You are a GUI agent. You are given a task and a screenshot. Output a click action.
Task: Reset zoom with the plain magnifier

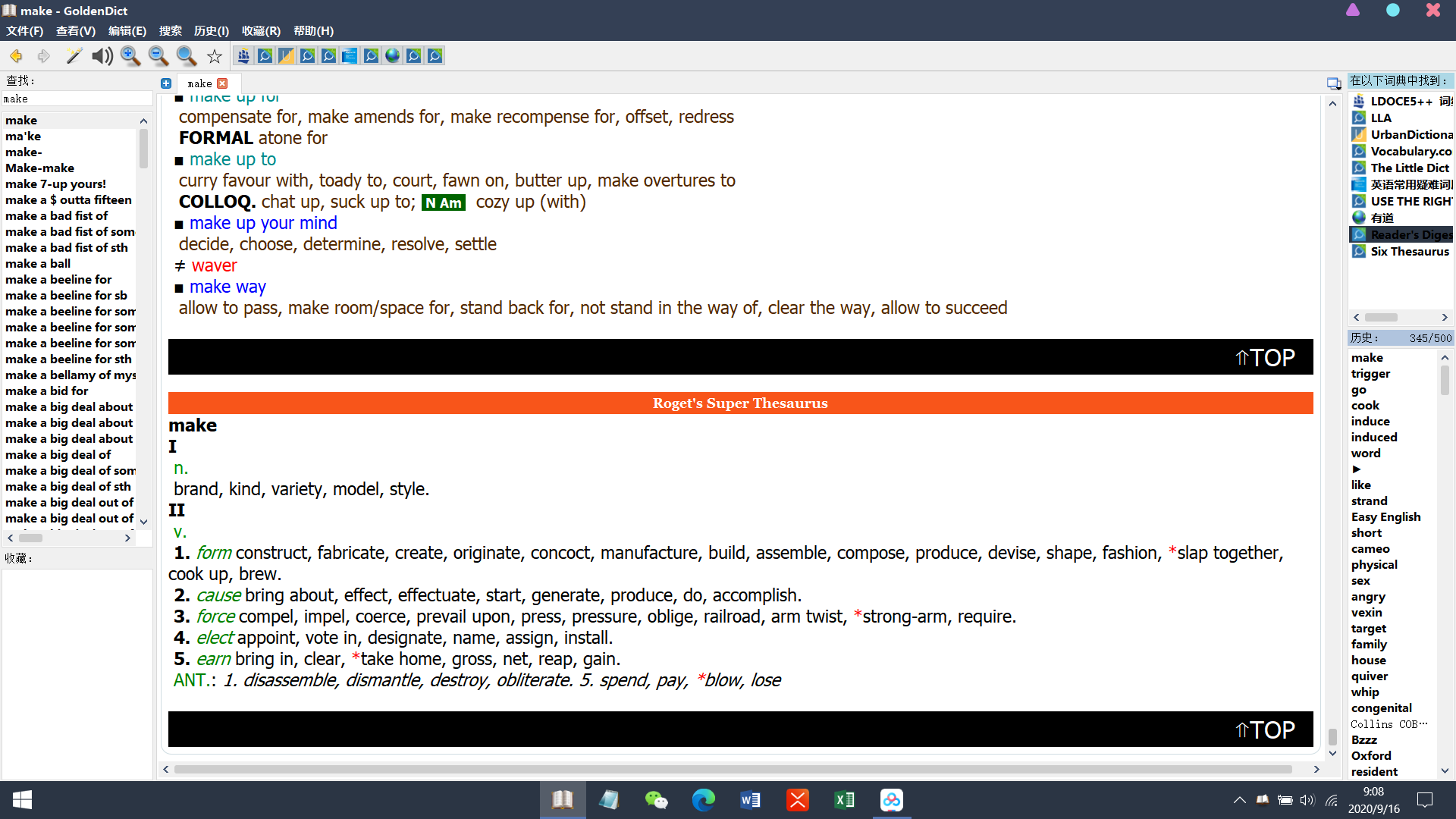click(187, 55)
